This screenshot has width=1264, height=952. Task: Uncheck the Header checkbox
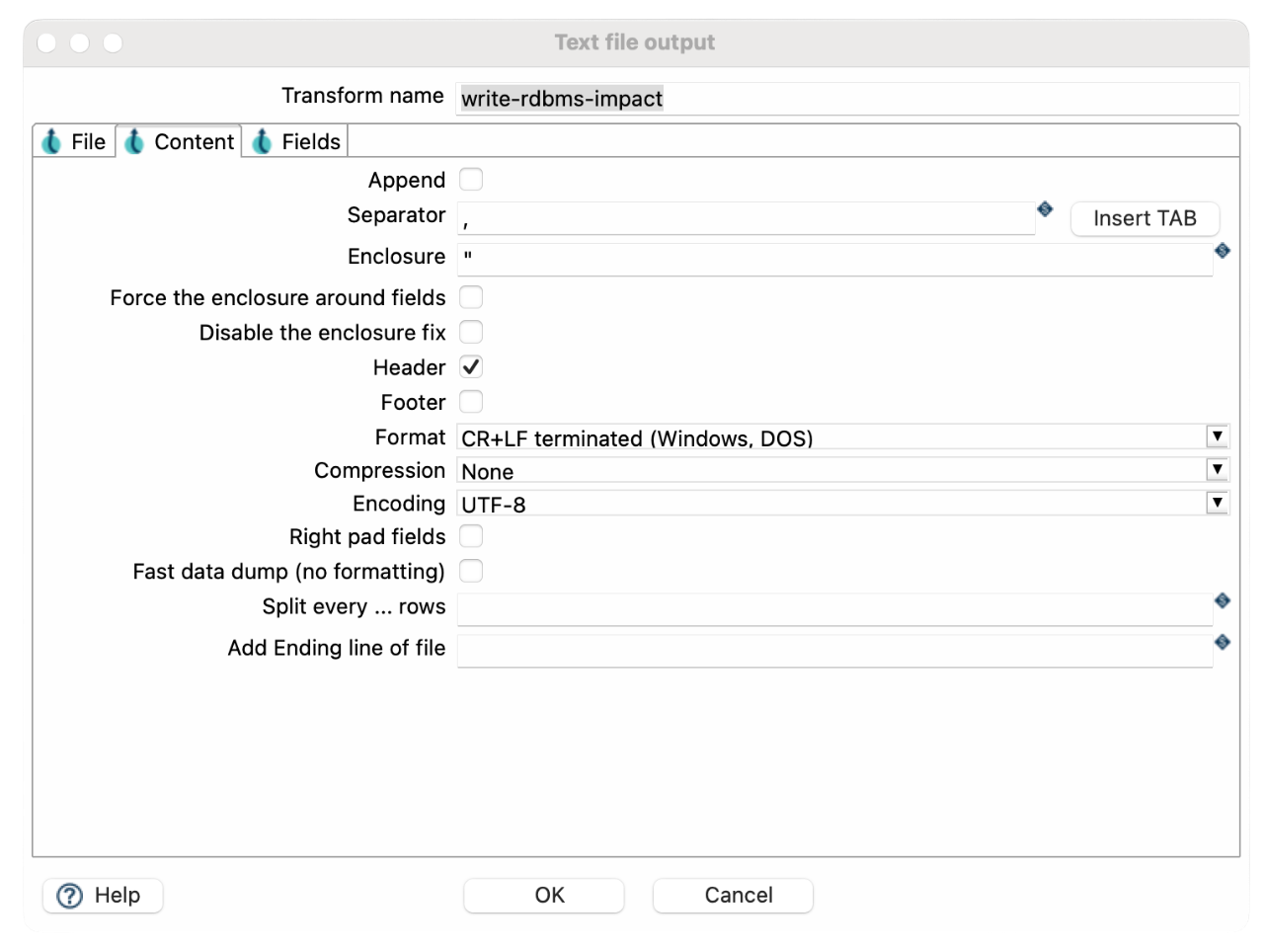[x=471, y=367]
